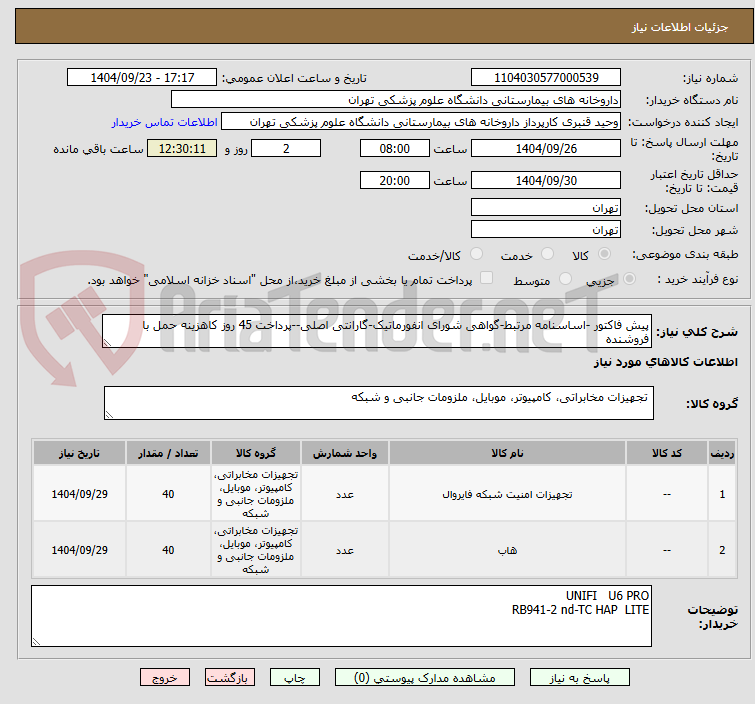Click the شماره نیاز number field
This screenshot has width=755, height=704.
pyautogui.click(x=545, y=78)
